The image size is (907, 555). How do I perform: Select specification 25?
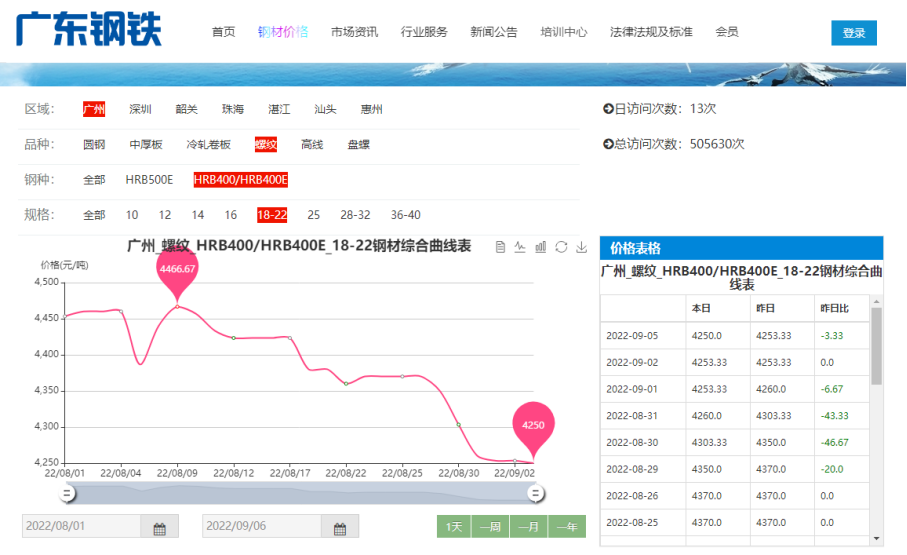point(314,215)
